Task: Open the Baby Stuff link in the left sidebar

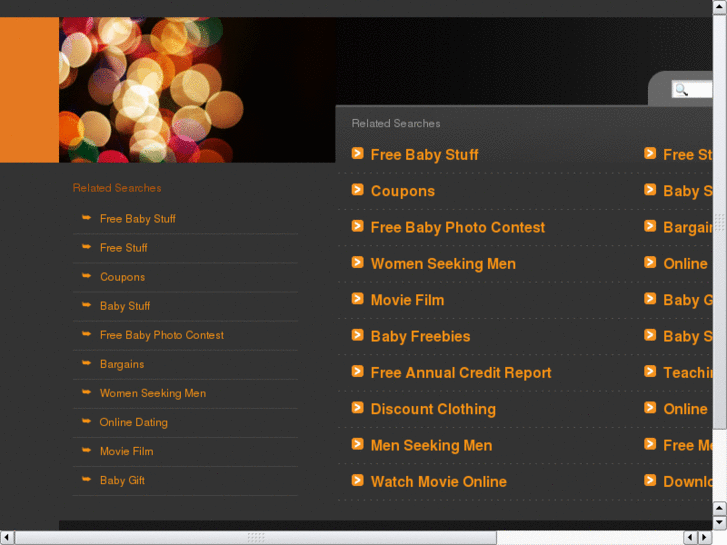Action: coord(125,306)
